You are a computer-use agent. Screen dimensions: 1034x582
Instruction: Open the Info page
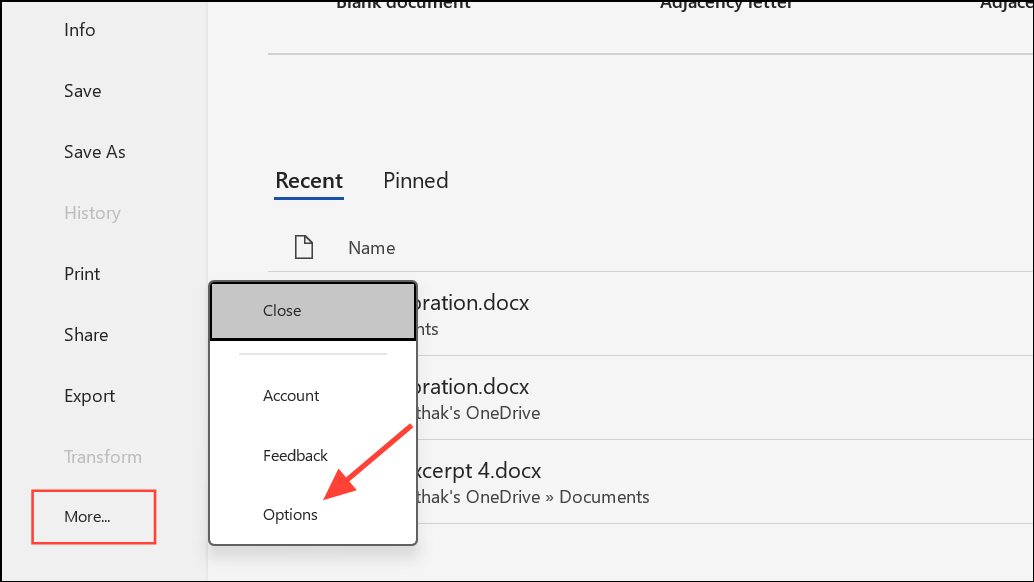tap(79, 30)
